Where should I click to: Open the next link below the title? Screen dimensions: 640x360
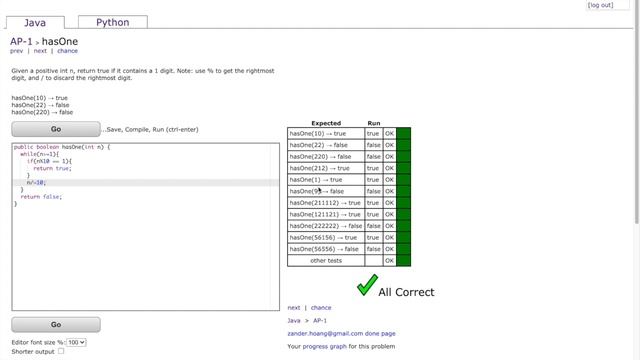tap(40, 51)
